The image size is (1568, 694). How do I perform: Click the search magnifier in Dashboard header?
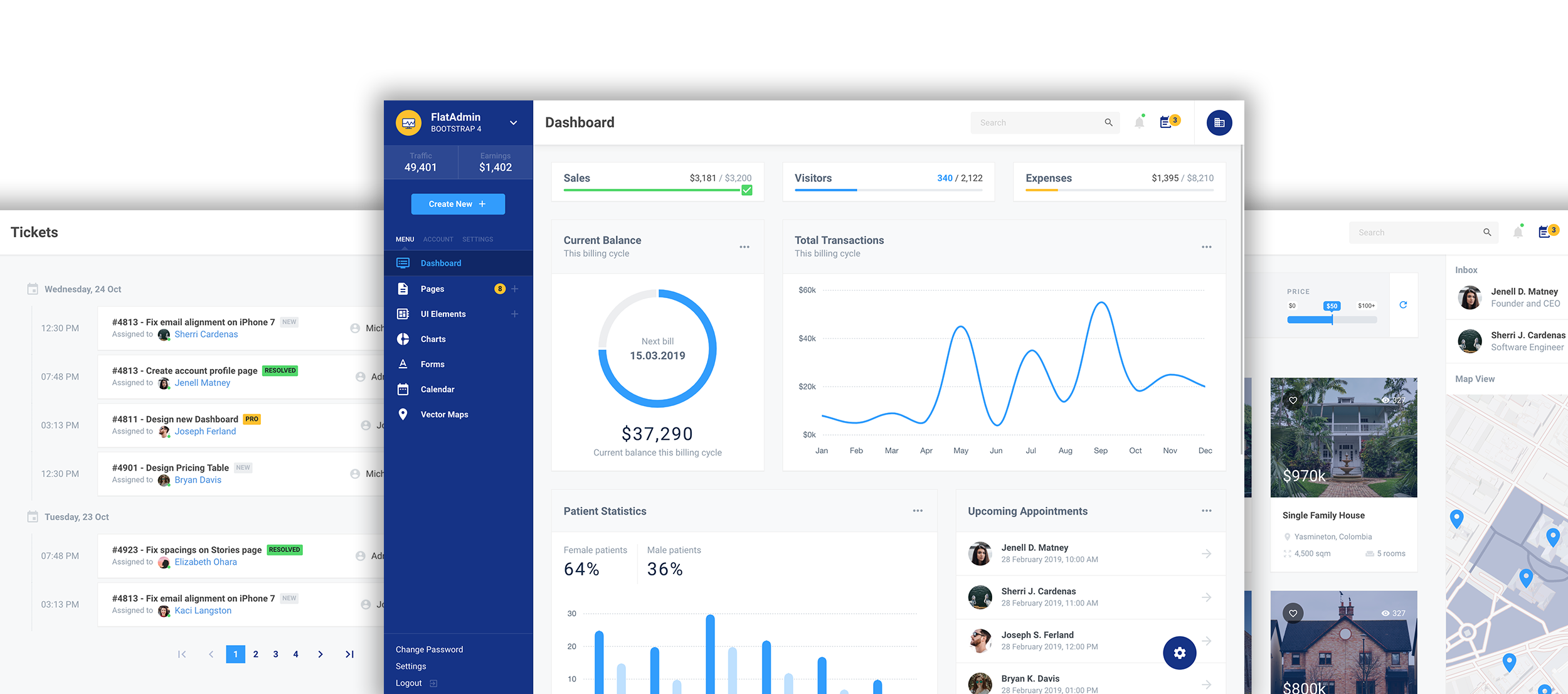1108,122
